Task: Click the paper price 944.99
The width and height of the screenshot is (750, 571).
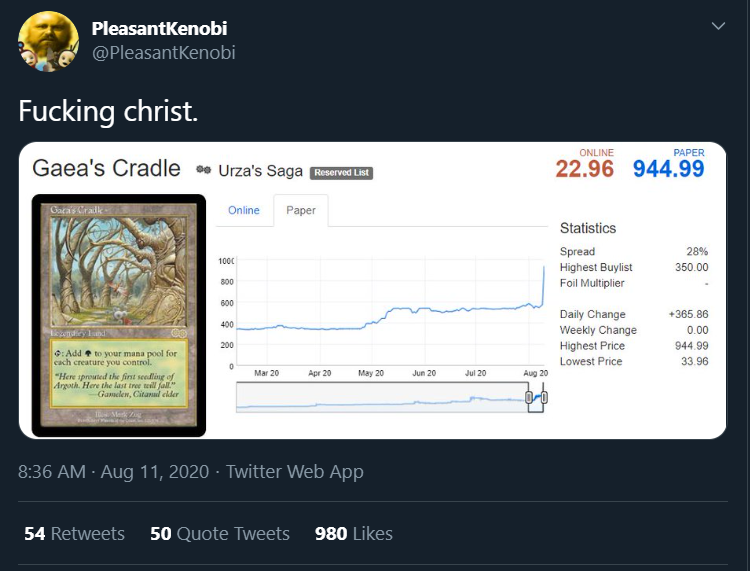Action: 668,169
